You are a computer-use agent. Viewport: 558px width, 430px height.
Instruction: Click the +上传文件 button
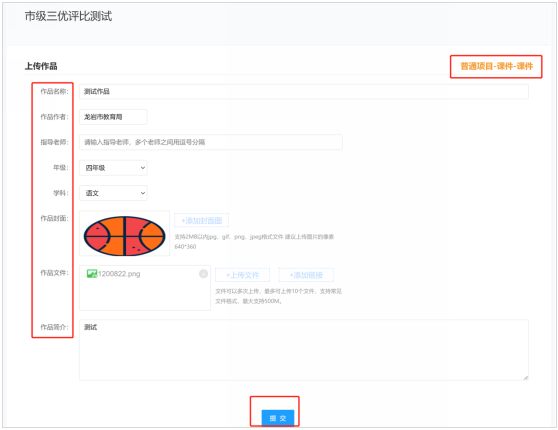coord(242,275)
